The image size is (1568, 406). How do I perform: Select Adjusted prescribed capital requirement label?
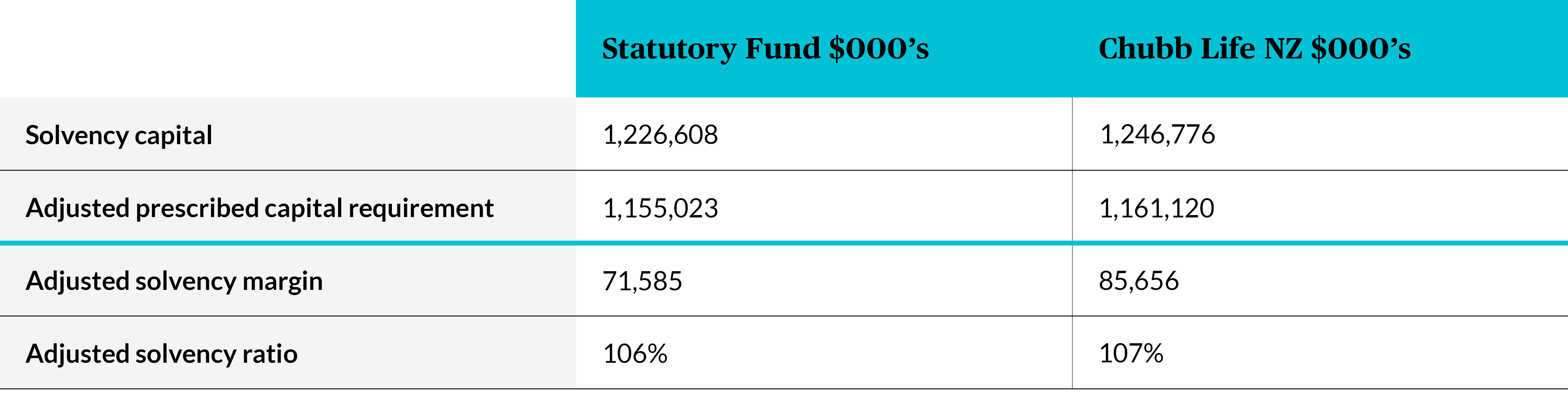259,208
